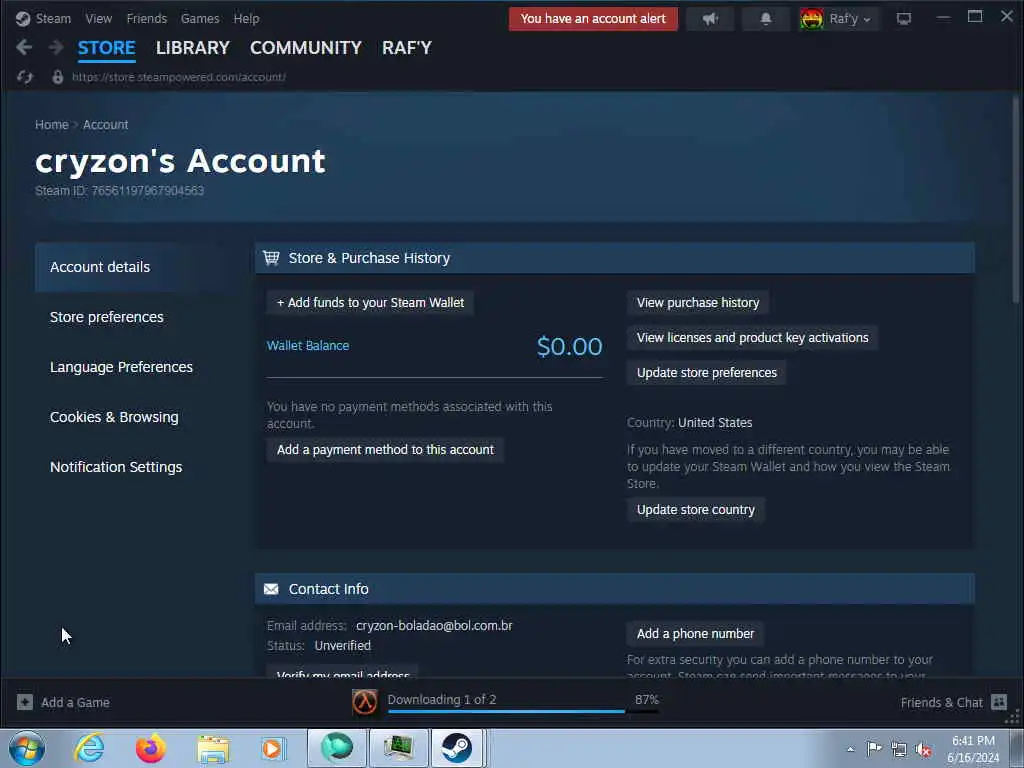The height and width of the screenshot is (768, 1024).
Task: Open the Help menu
Action: tap(246, 18)
